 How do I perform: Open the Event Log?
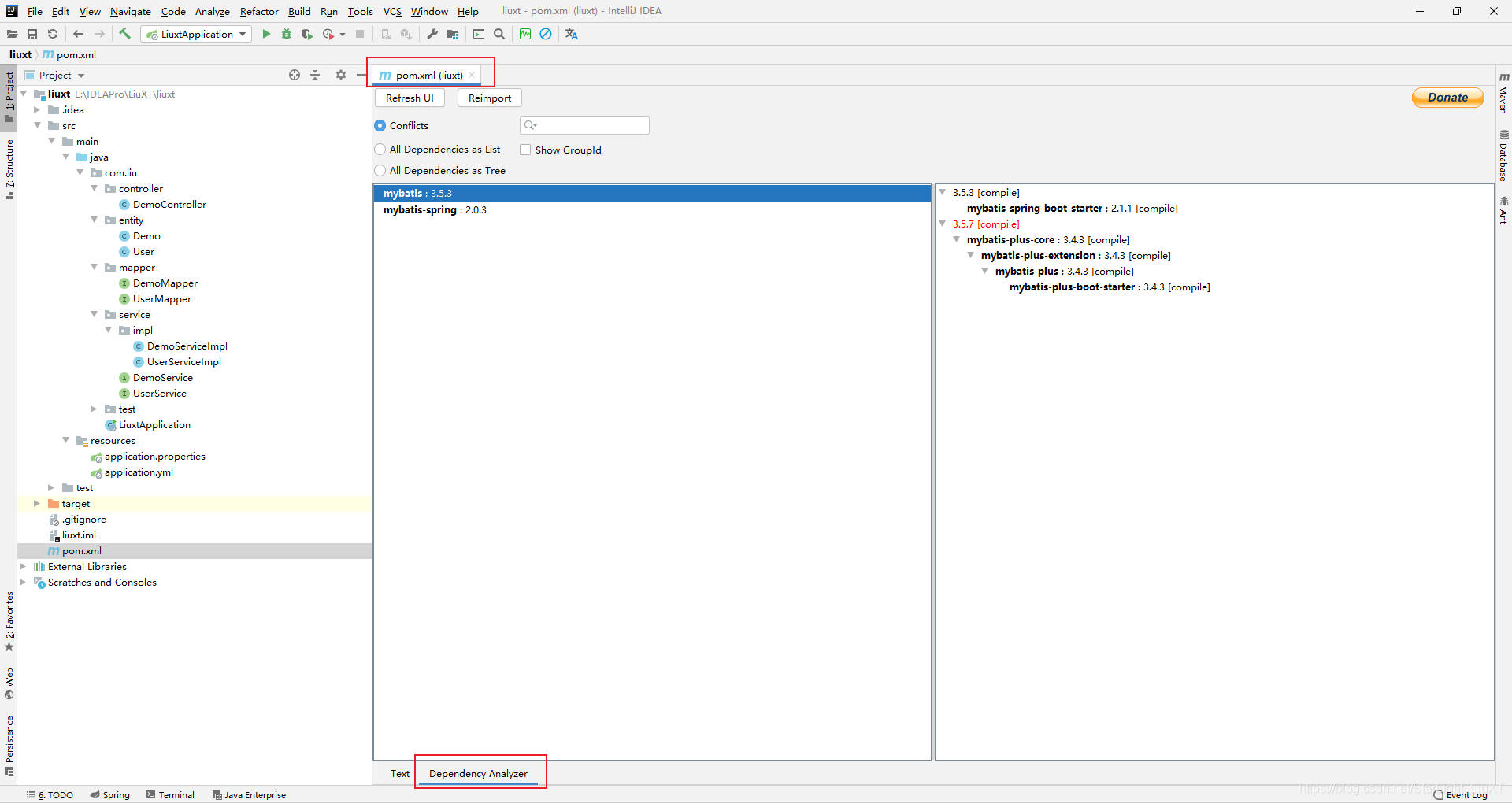tap(1461, 795)
